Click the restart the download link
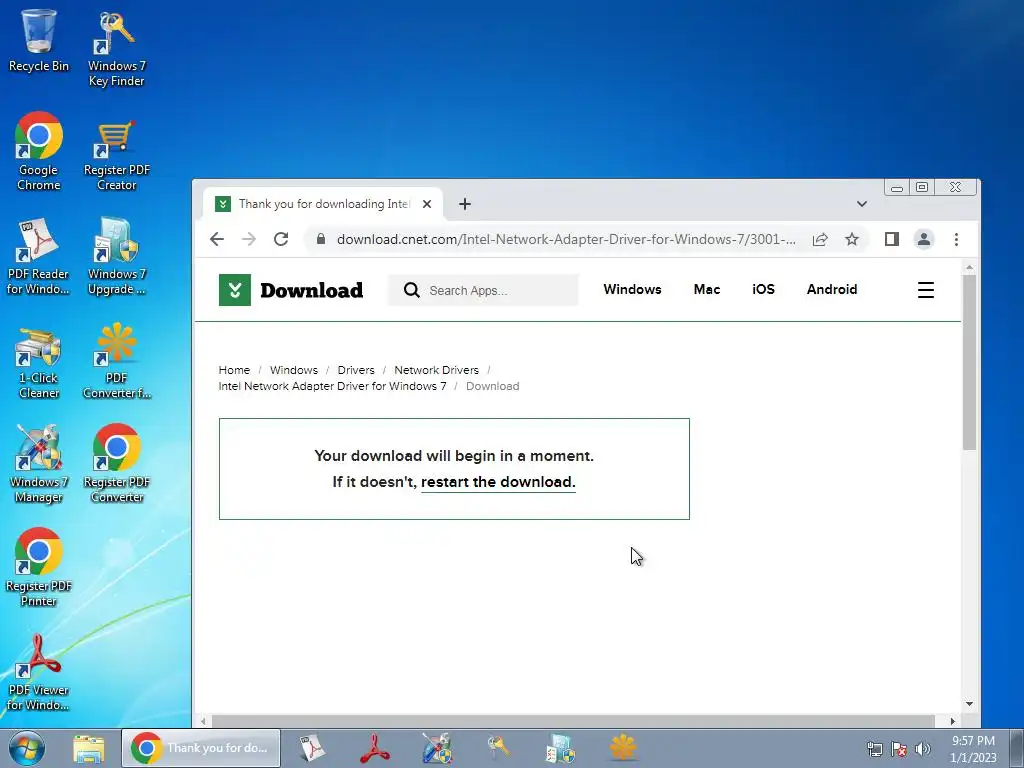 [x=498, y=482]
